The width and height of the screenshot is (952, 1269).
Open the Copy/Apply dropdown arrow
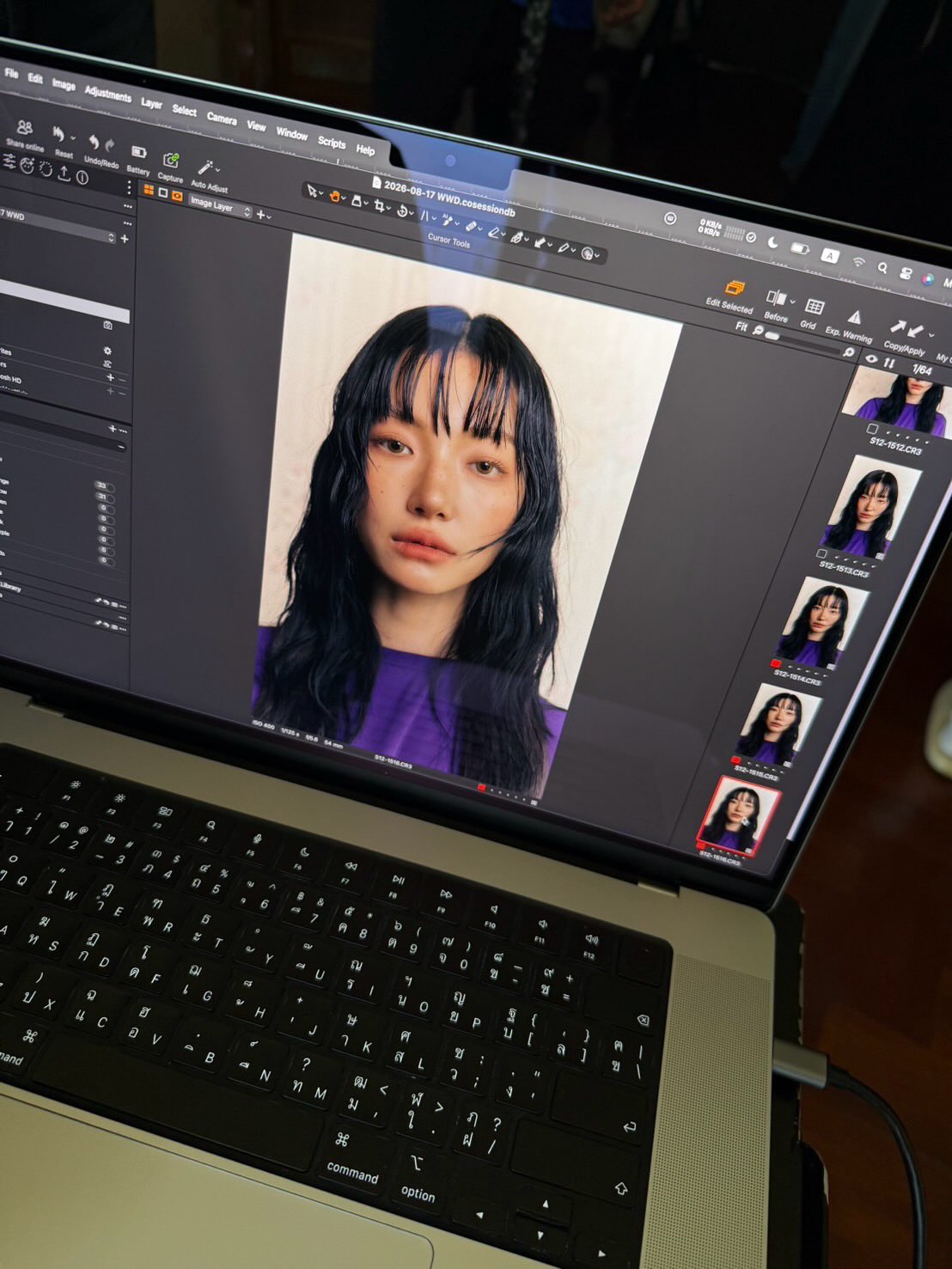pos(931,334)
